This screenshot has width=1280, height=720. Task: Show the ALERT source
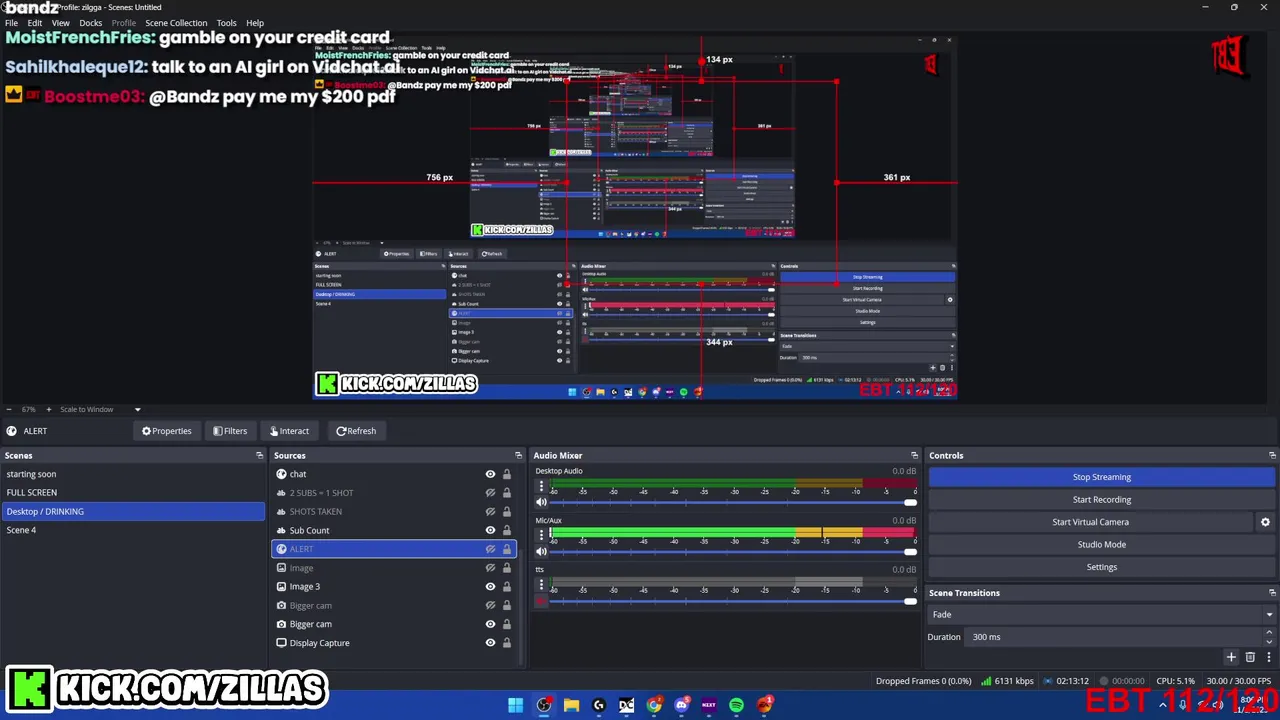click(x=490, y=549)
